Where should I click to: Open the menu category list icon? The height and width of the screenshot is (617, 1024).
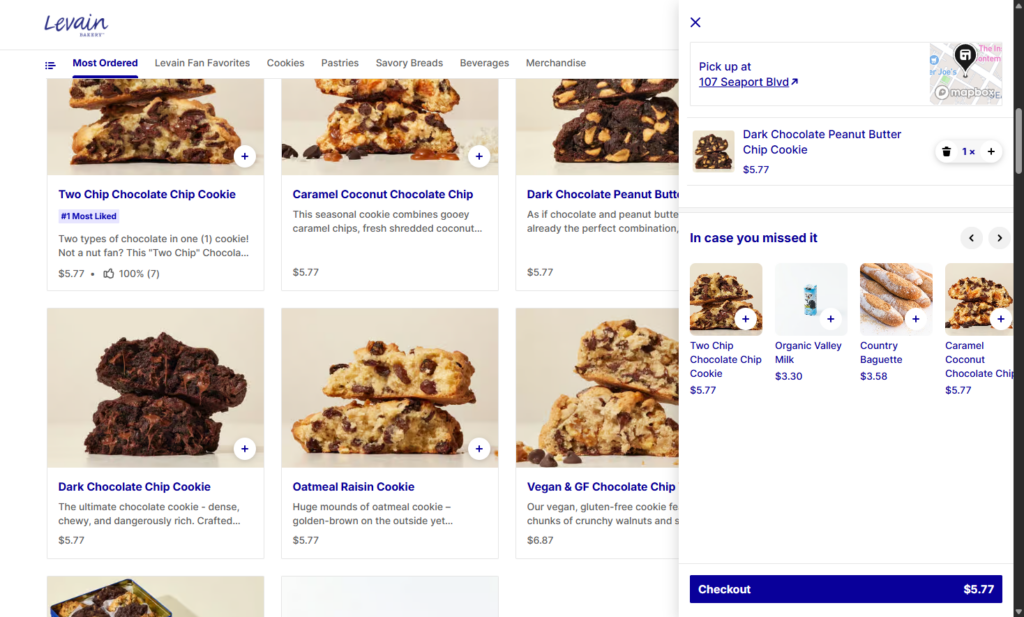50,65
